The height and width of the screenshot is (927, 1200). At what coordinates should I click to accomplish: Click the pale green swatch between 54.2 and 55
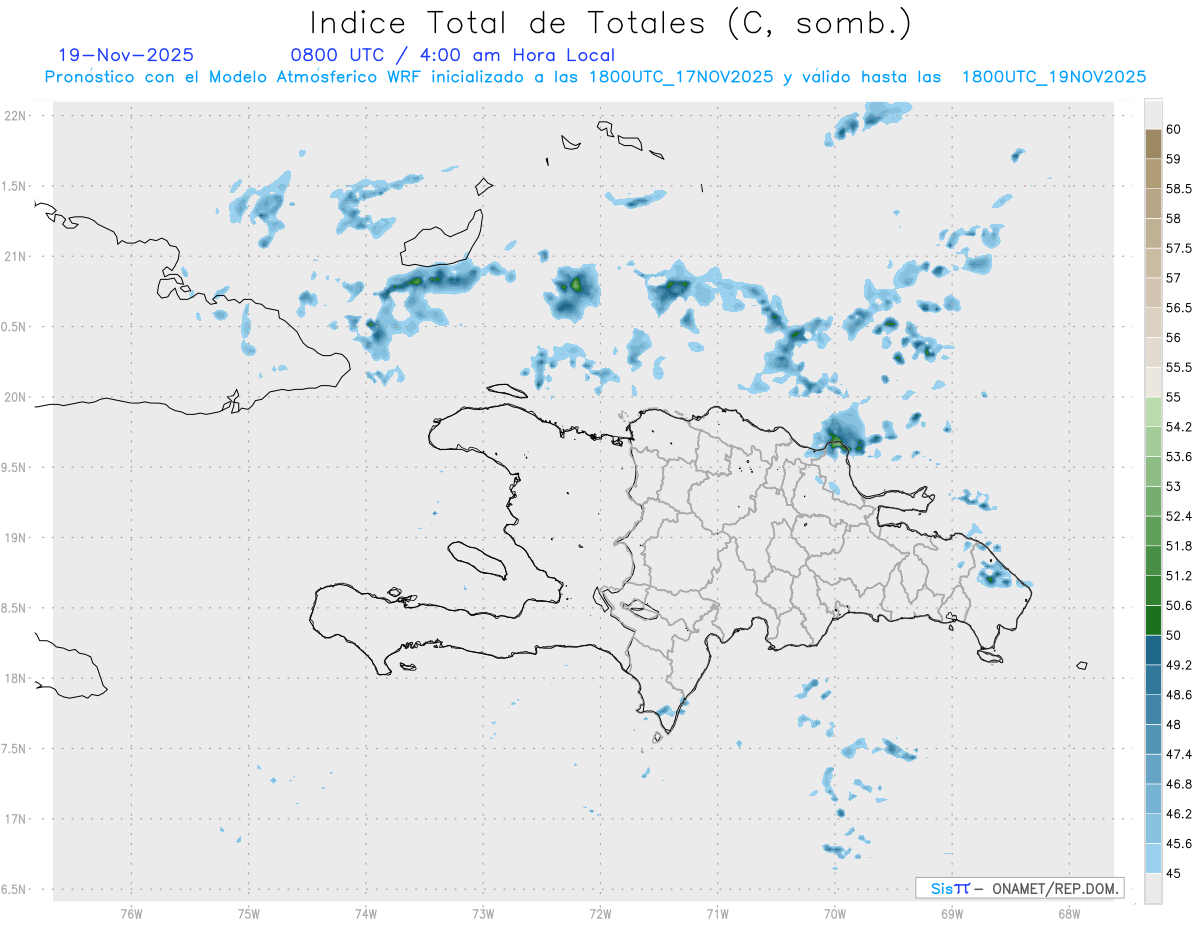[x=1153, y=412]
